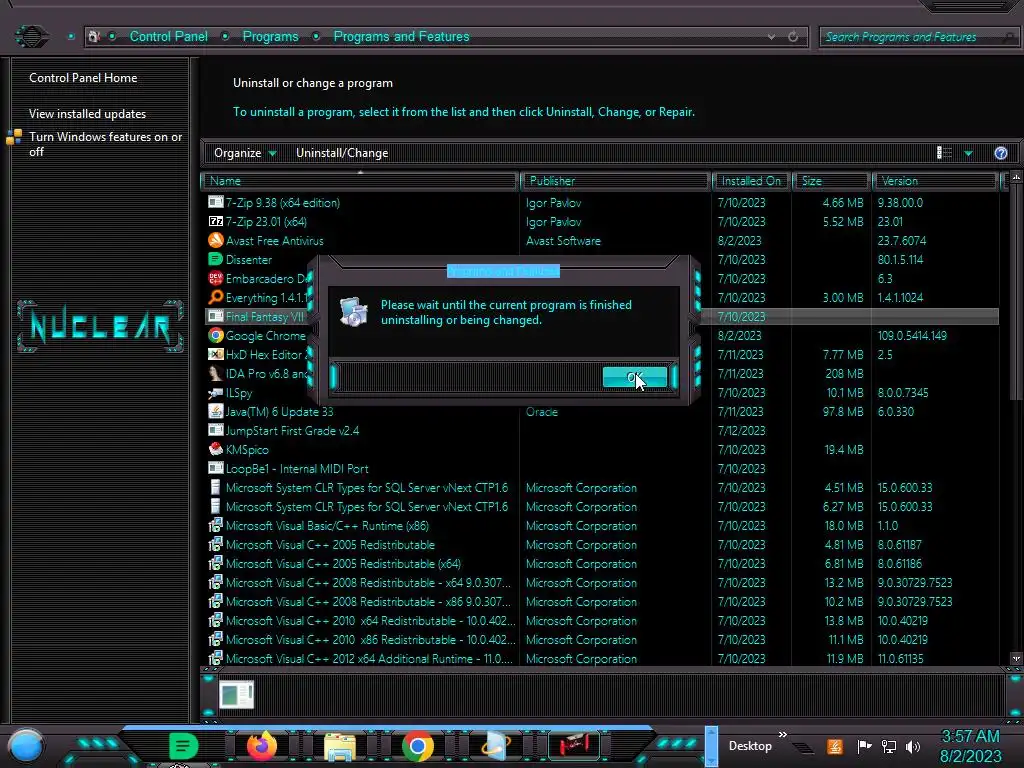Image resolution: width=1024 pixels, height=768 pixels.
Task: Expand the address bar history dropdown
Action: pyautogui.click(x=771, y=37)
